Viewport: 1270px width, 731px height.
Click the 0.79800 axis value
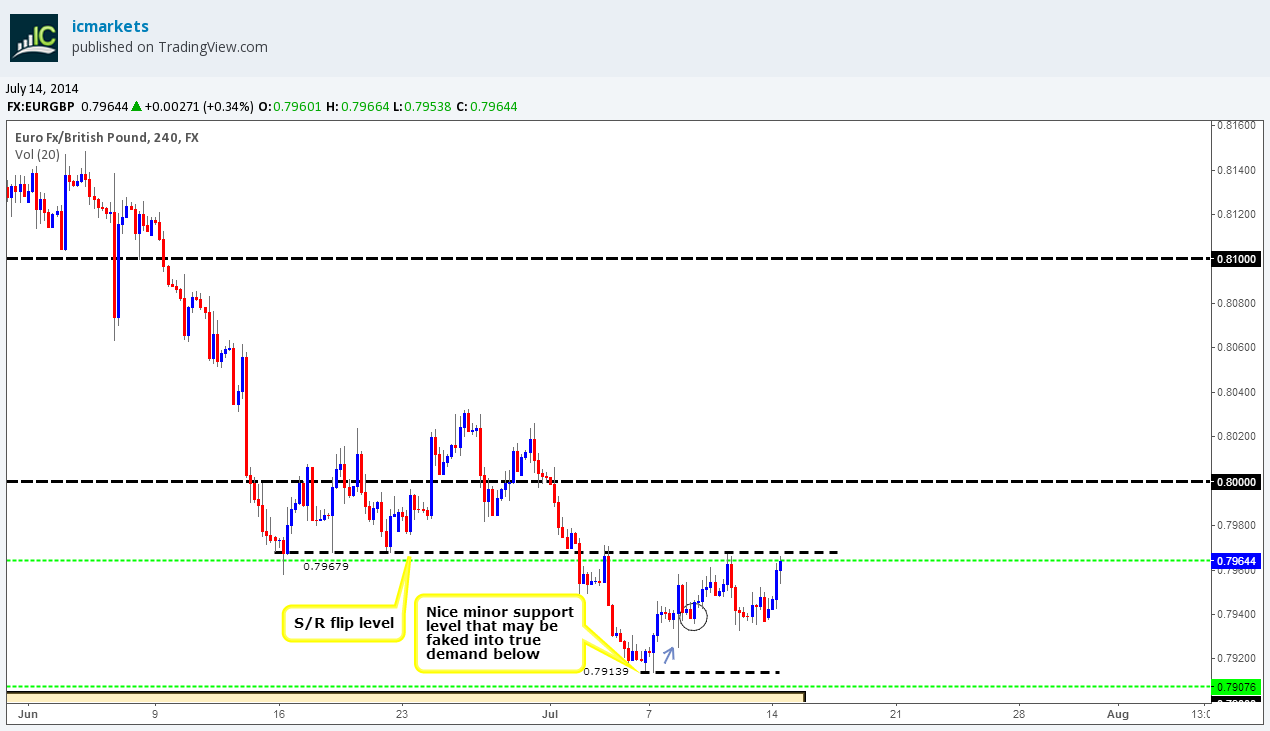(x=1237, y=525)
